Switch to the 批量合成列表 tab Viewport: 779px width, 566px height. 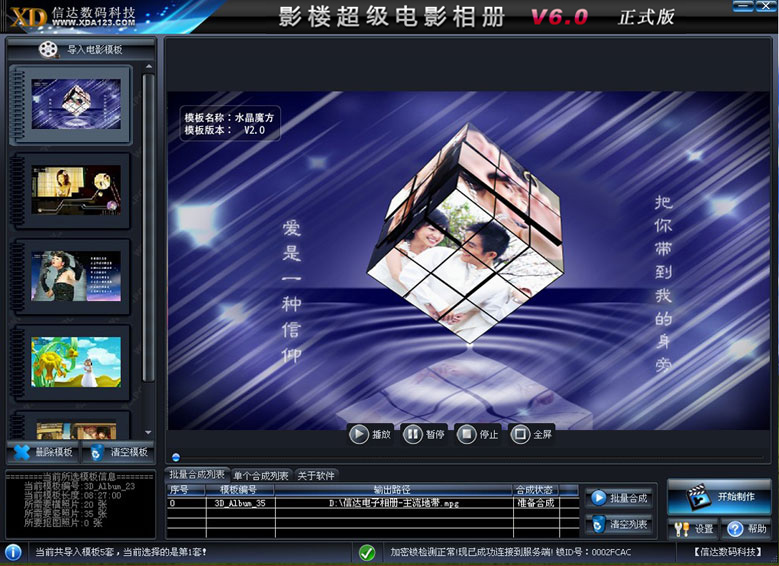pyautogui.click(x=197, y=475)
